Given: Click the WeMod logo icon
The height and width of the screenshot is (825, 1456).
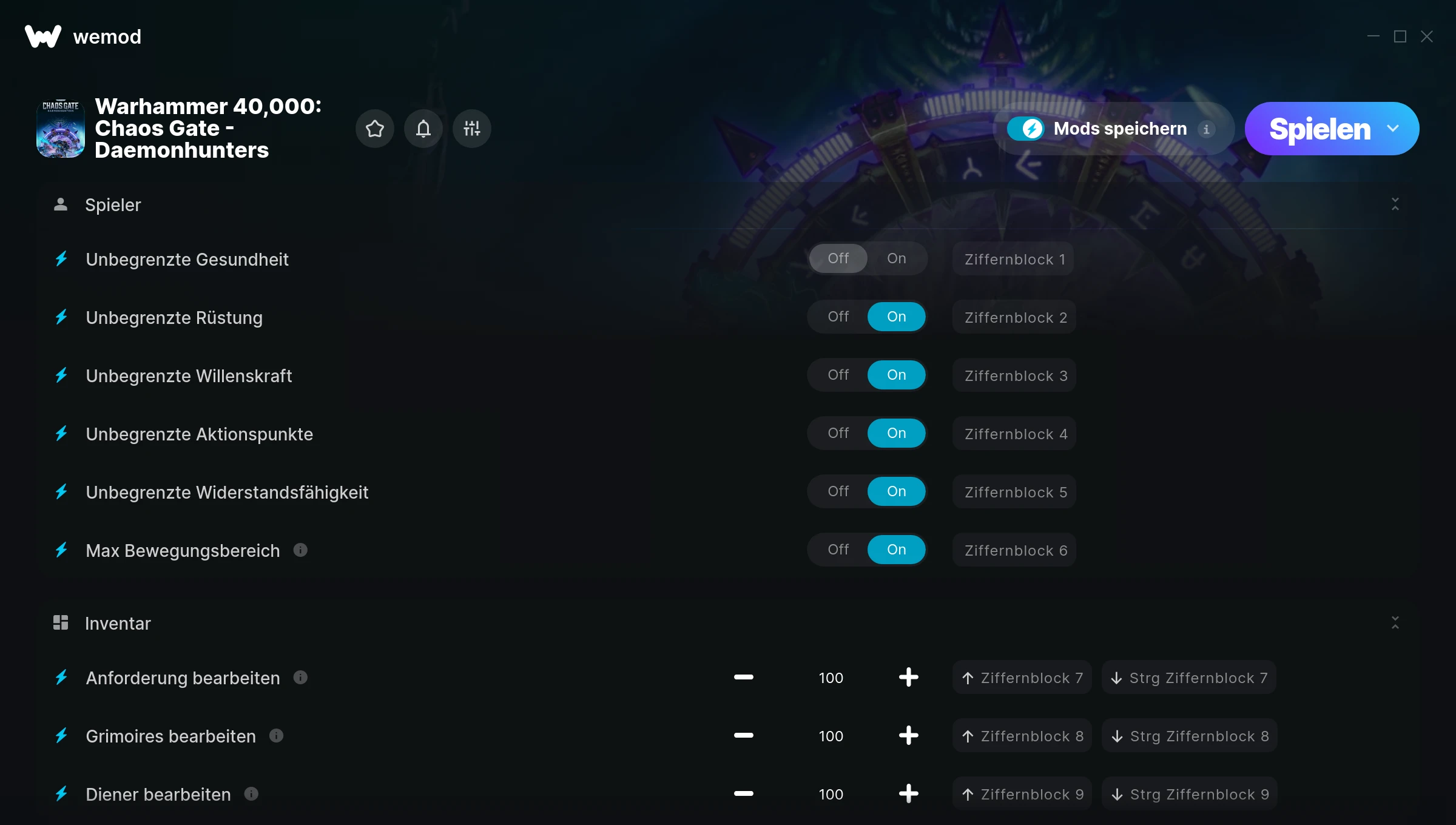Looking at the screenshot, I should 42,36.
